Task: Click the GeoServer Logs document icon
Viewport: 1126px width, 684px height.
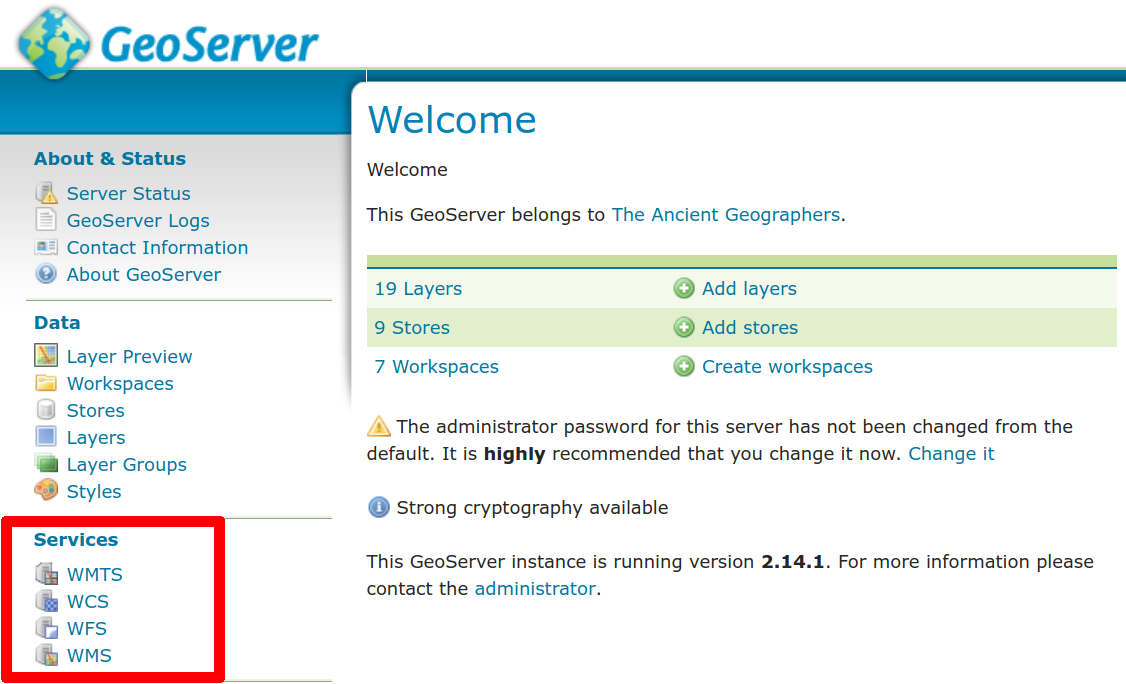Action: point(46,220)
